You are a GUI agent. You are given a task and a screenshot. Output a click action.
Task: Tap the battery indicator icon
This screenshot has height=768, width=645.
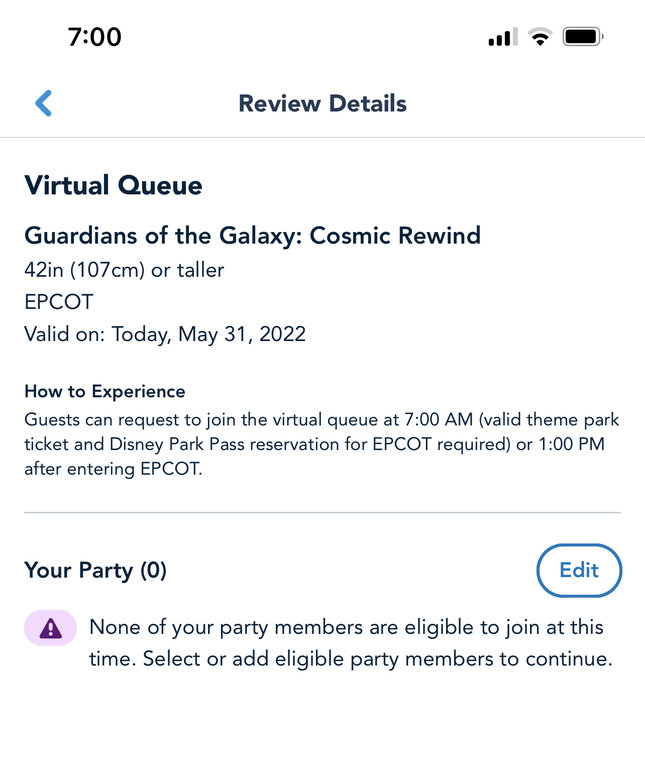pyautogui.click(x=583, y=38)
